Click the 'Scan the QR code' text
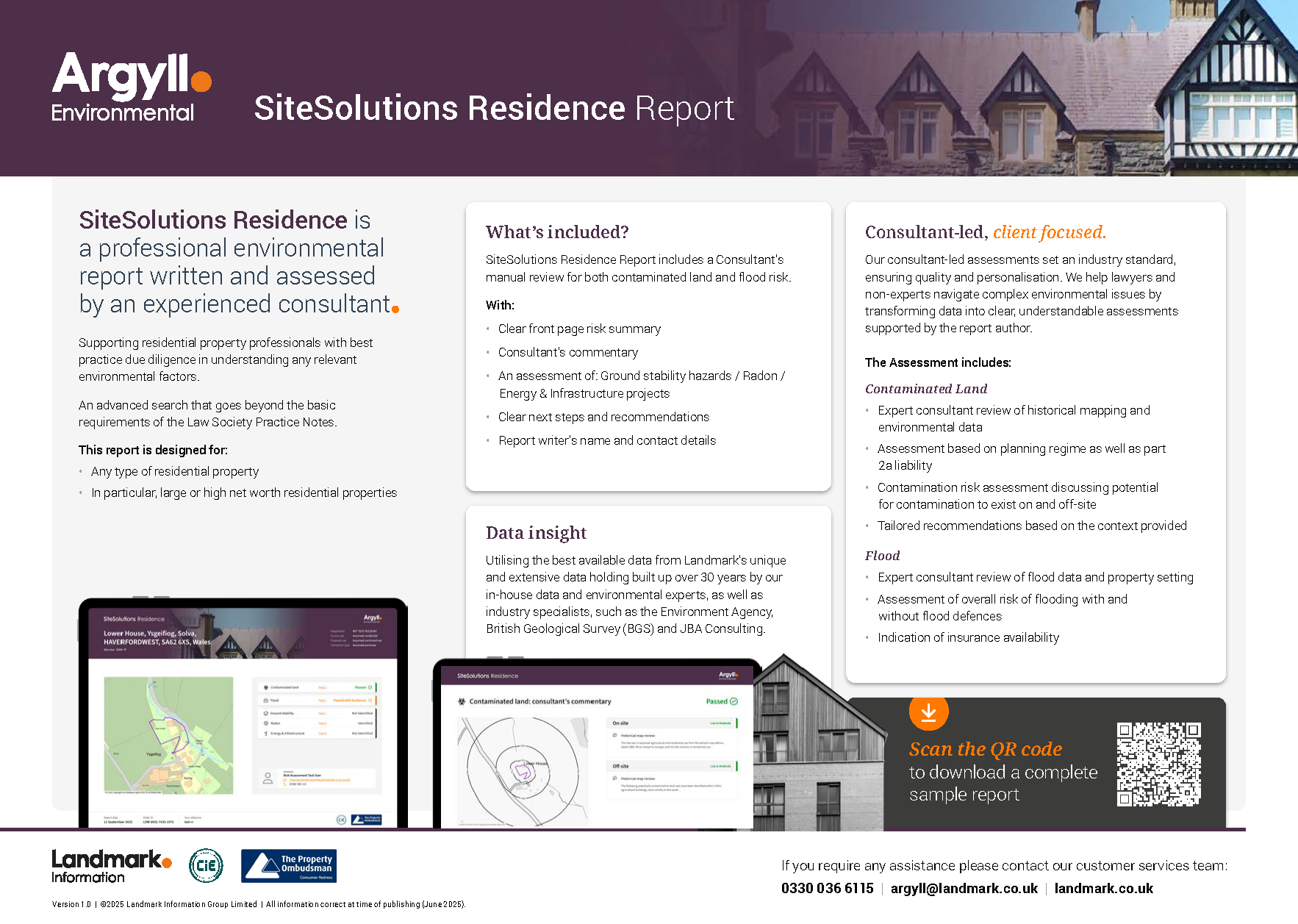1298x924 pixels. (985, 749)
